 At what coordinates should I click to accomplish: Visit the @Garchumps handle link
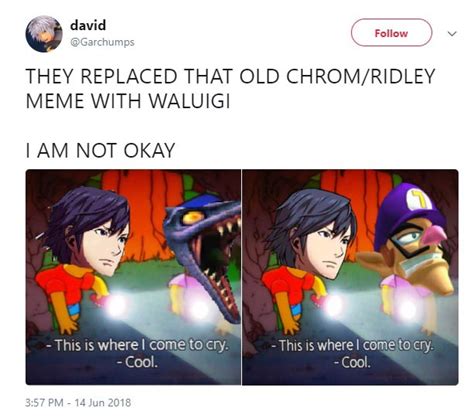click(102, 42)
